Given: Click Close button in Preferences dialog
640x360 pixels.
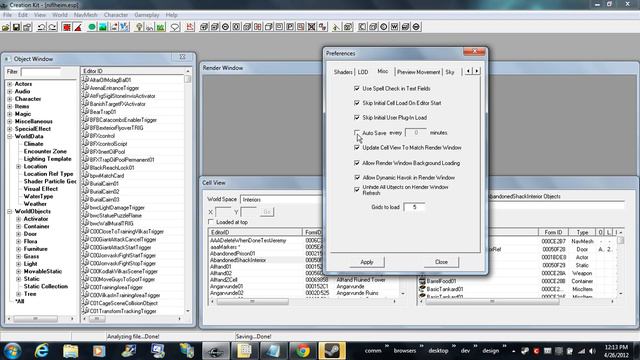Looking at the screenshot, I should [x=441, y=262].
